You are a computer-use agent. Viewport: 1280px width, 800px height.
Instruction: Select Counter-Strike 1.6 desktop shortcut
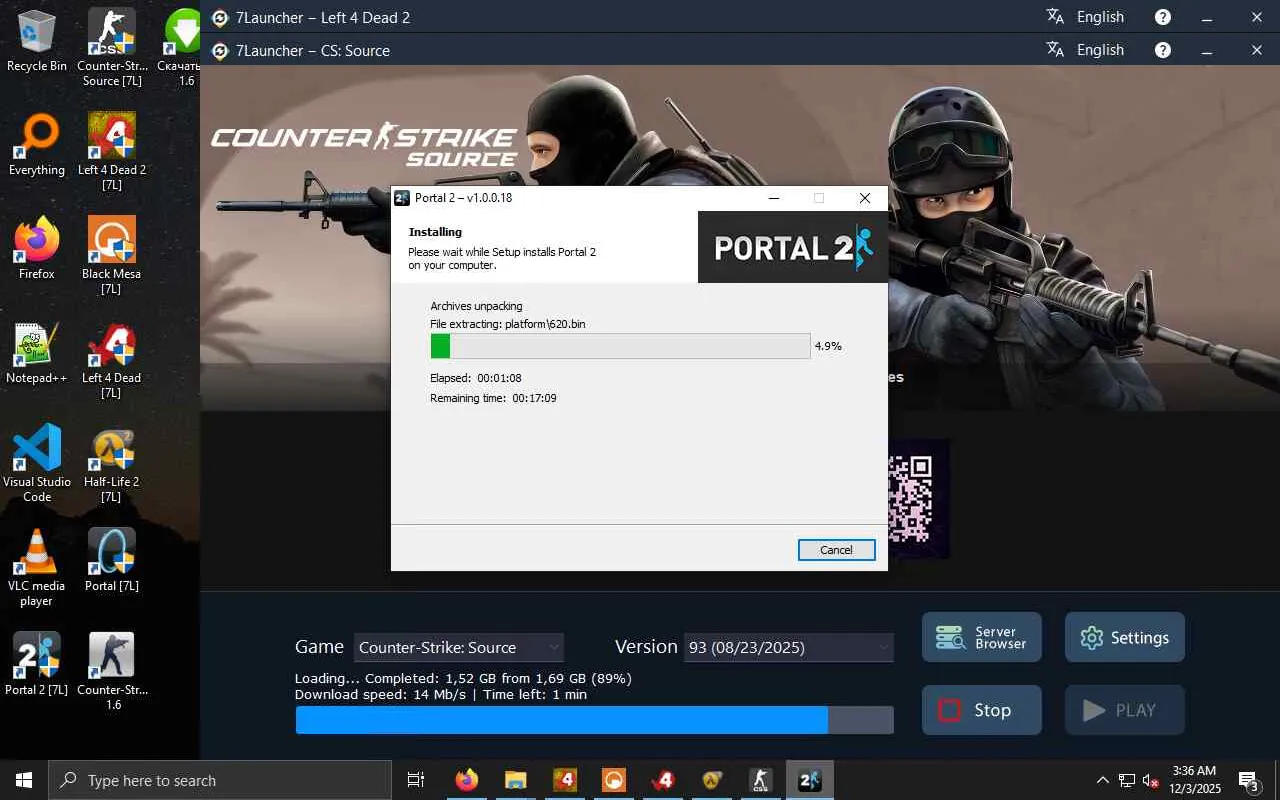tap(112, 672)
